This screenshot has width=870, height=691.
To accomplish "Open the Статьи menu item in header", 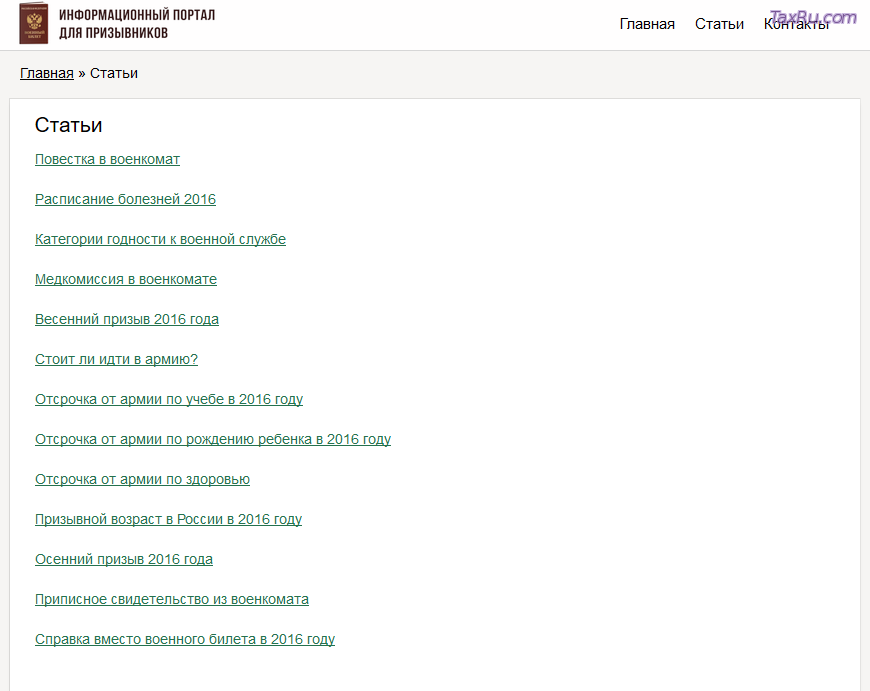I will tap(719, 24).
